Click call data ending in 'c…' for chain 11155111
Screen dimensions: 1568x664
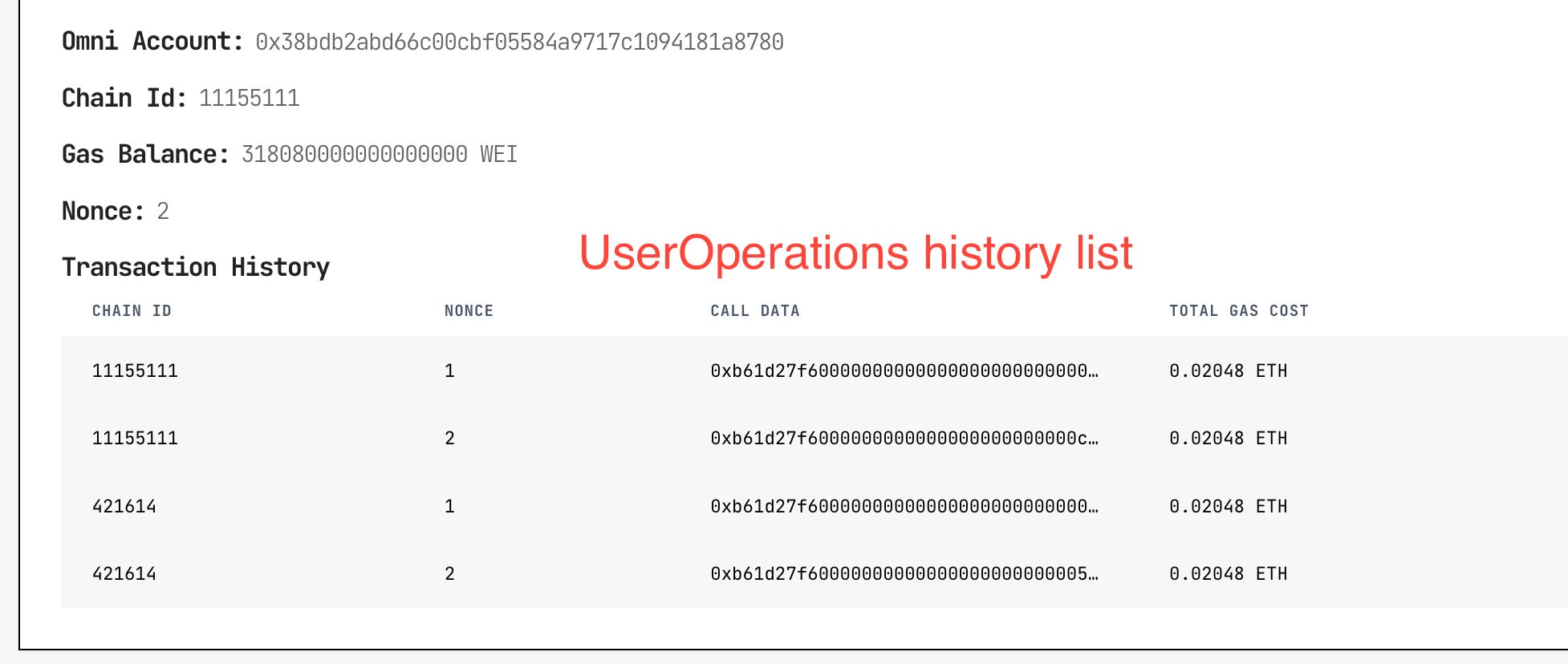click(904, 438)
